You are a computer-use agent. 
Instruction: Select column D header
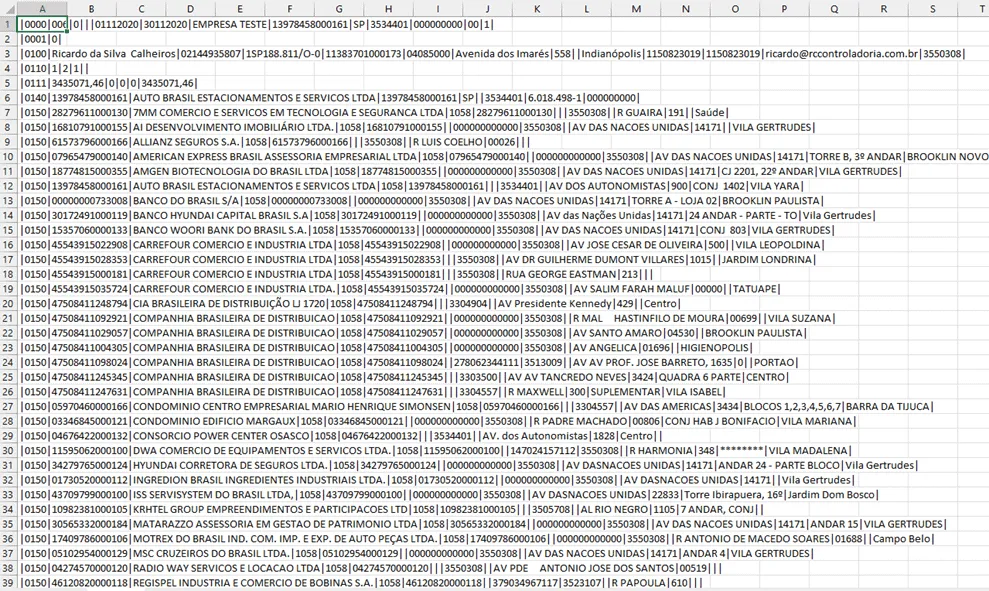click(x=190, y=9)
